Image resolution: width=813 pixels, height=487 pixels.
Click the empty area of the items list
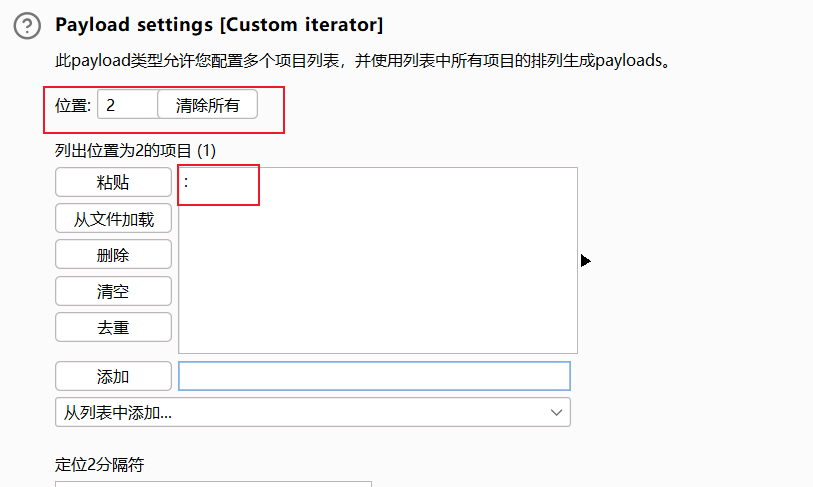(377, 280)
